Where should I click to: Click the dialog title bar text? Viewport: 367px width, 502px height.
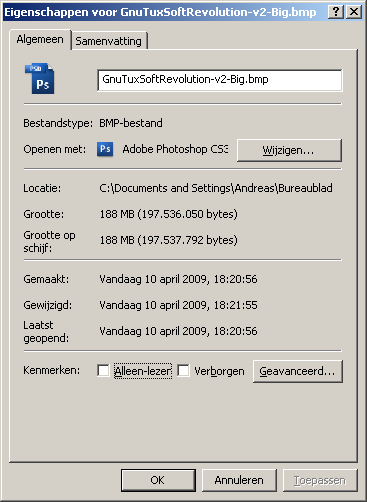click(160, 12)
